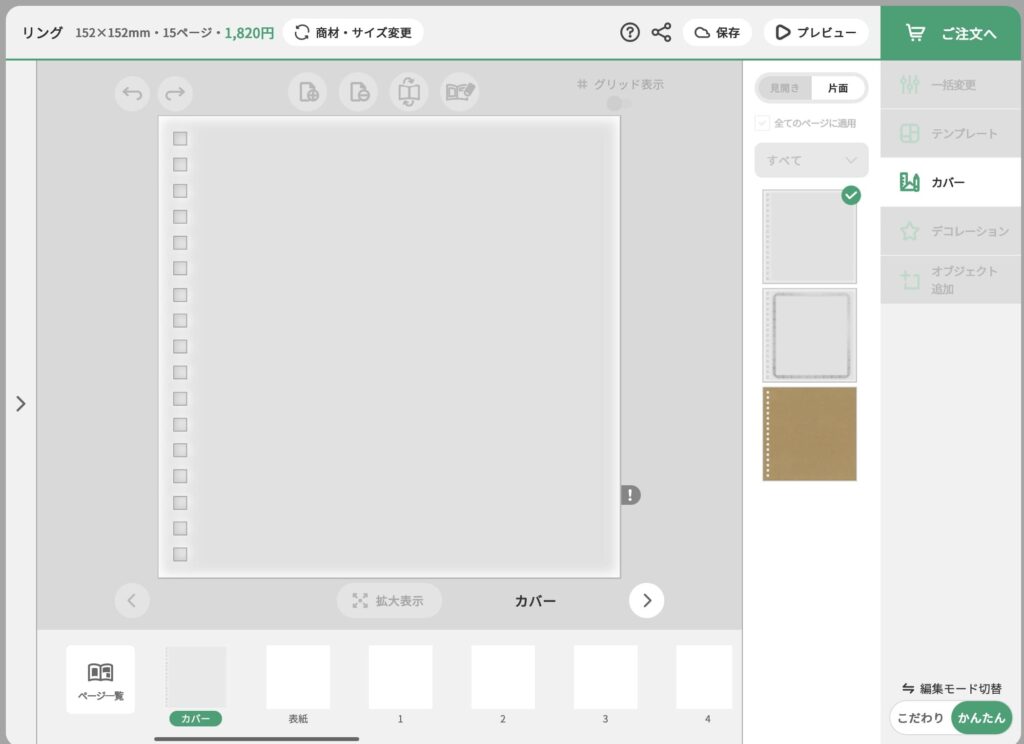
Task: Click the remove page icon
Action: tap(358, 92)
